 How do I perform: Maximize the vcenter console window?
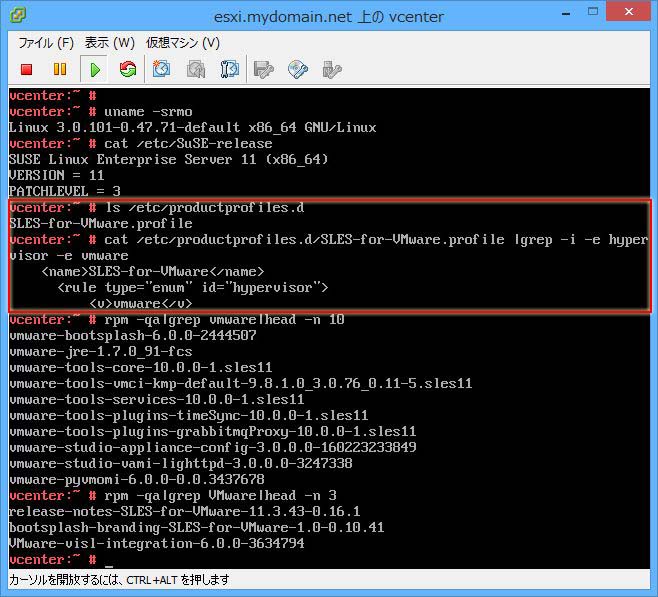tap(593, 12)
